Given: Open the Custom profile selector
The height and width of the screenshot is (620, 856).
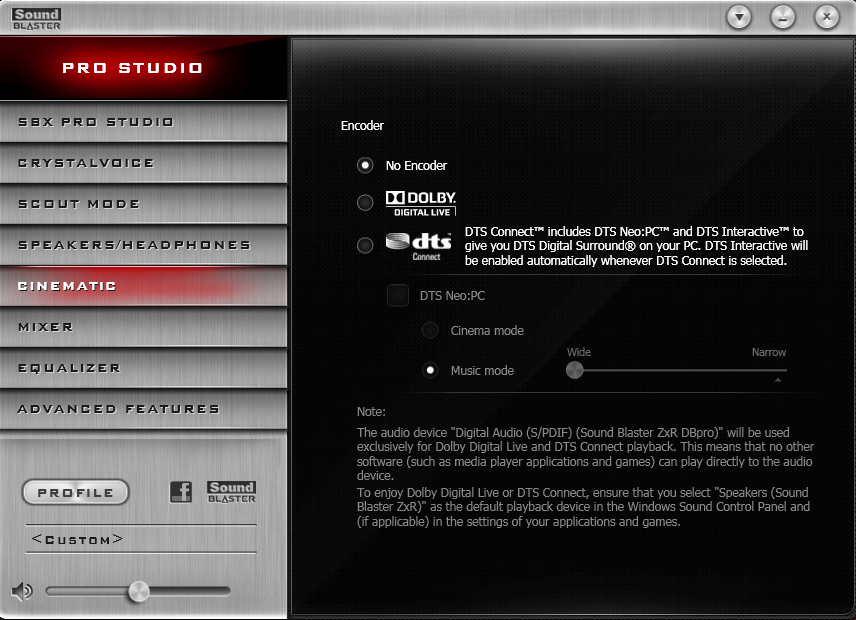Looking at the screenshot, I should click(141, 539).
